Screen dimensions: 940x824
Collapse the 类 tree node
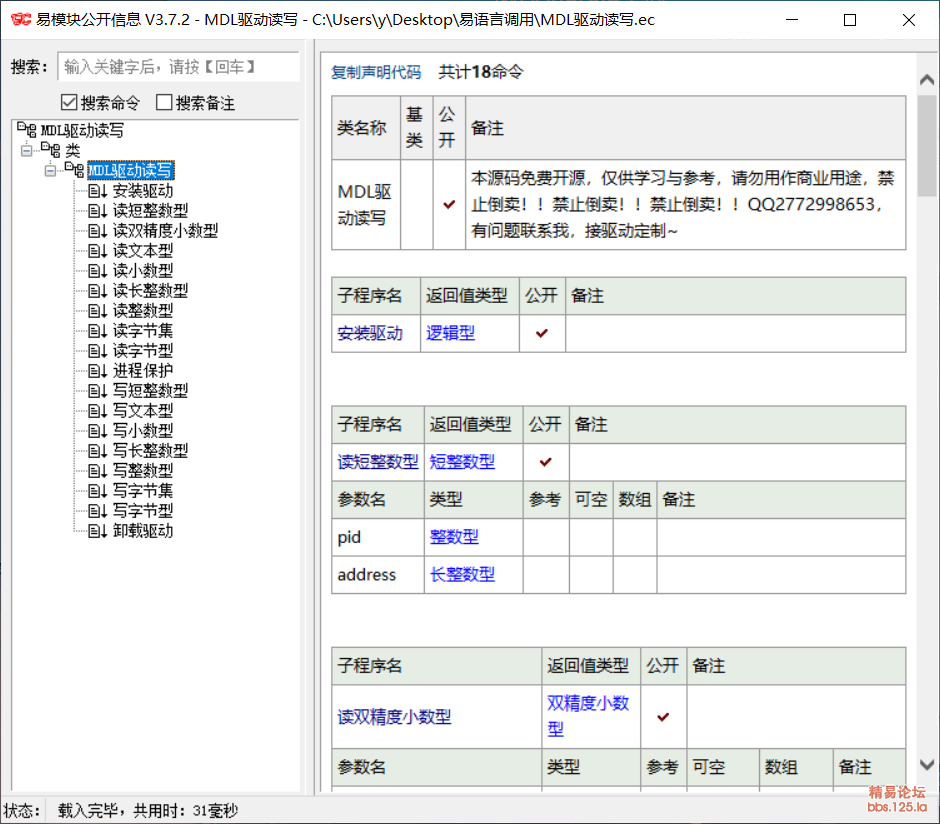tap(26, 151)
